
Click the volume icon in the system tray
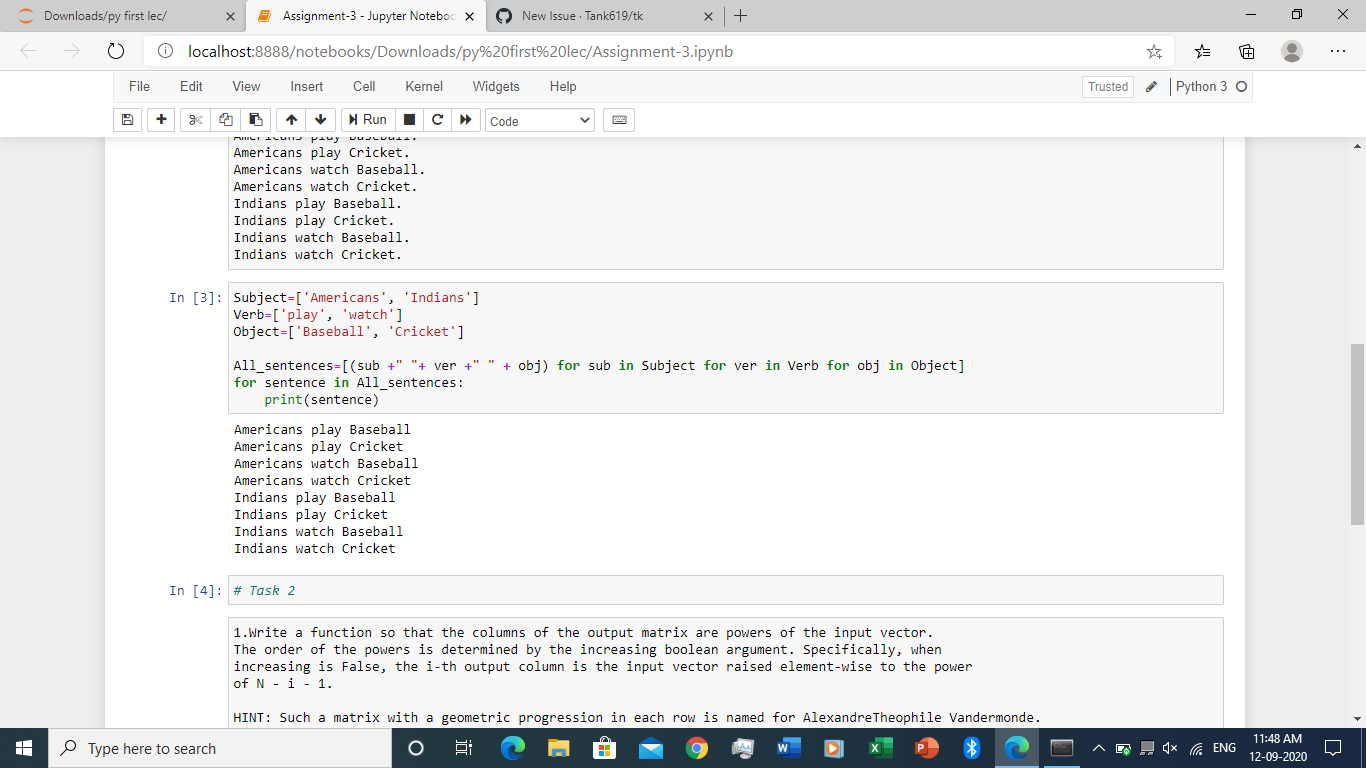[1169, 748]
